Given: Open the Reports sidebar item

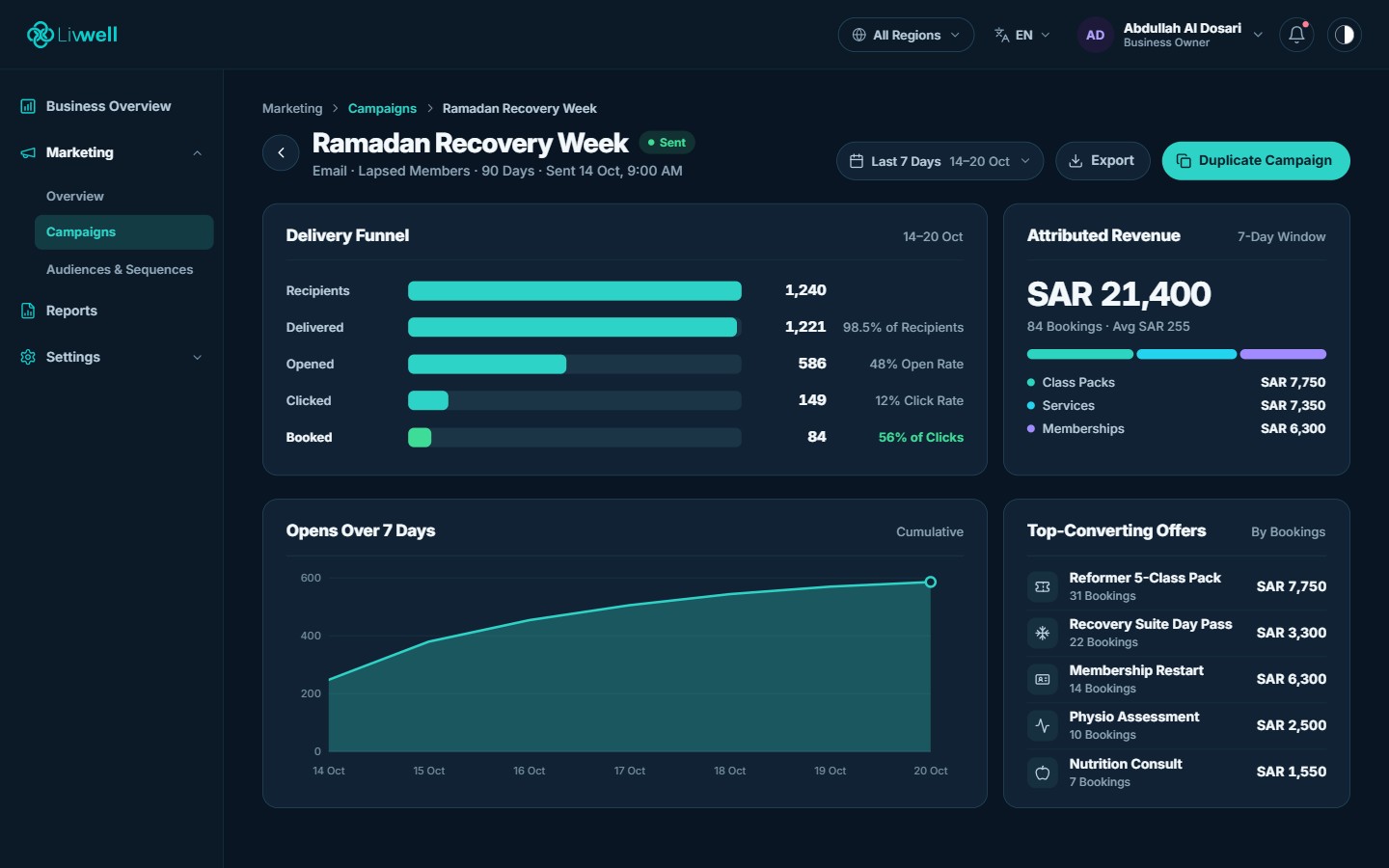Looking at the screenshot, I should [112, 311].
